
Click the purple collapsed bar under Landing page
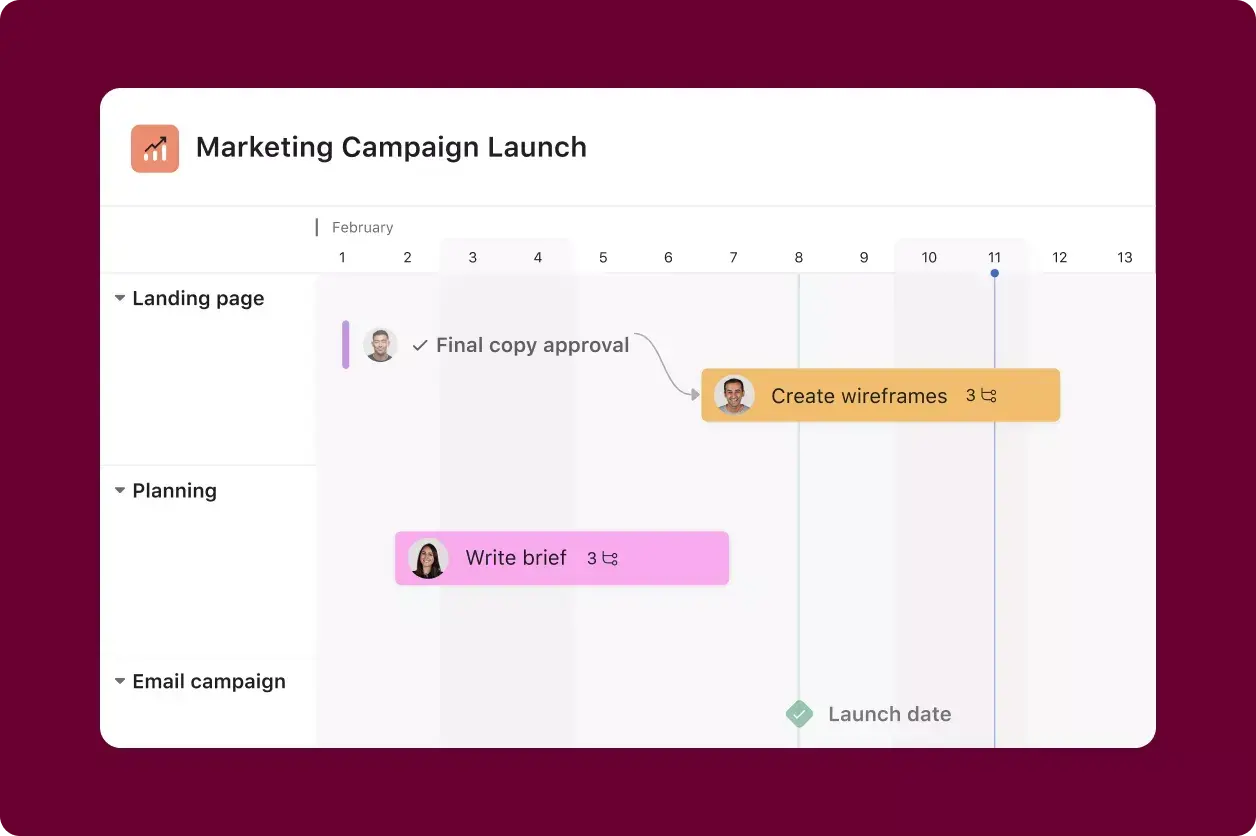point(345,345)
